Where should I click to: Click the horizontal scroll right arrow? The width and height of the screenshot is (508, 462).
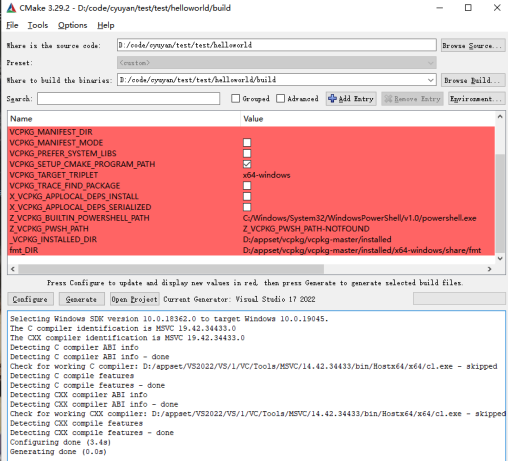(x=489, y=269)
